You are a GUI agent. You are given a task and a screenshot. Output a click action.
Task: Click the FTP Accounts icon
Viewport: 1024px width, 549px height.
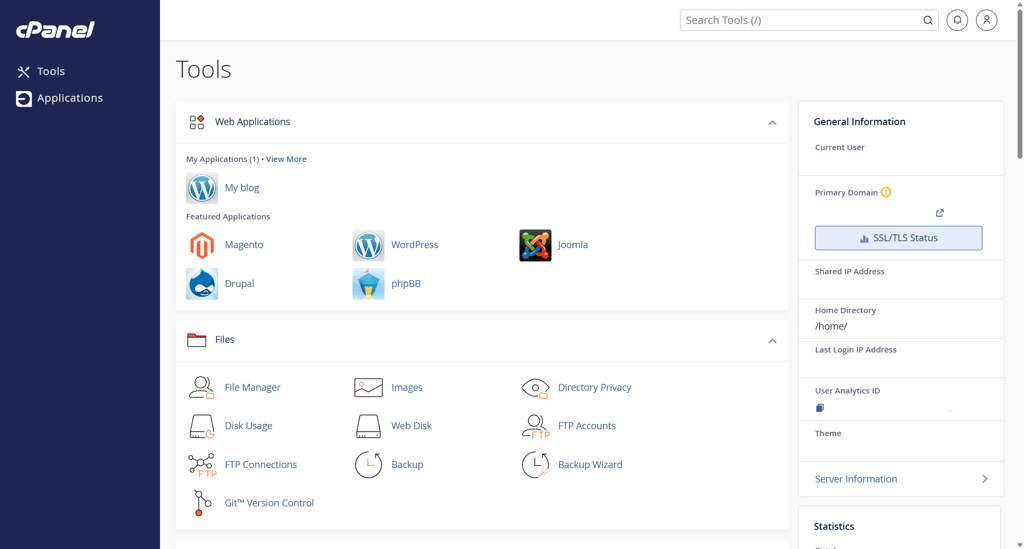pos(535,426)
